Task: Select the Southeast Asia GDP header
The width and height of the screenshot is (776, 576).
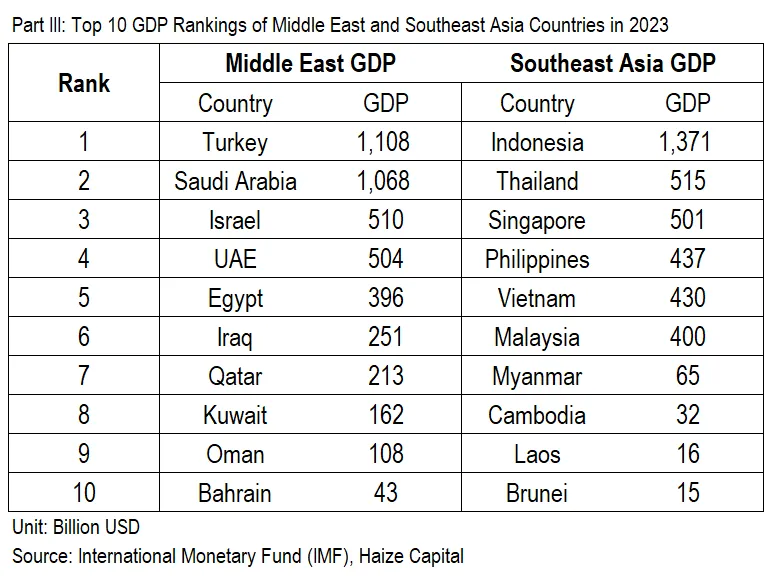Action: coord(612,64)
